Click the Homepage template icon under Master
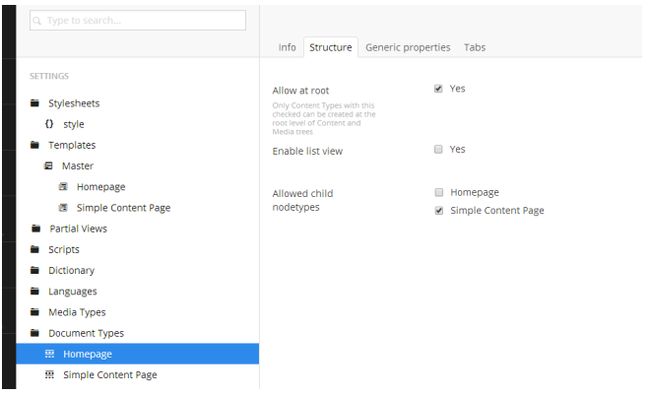 [x=63, y=187]
